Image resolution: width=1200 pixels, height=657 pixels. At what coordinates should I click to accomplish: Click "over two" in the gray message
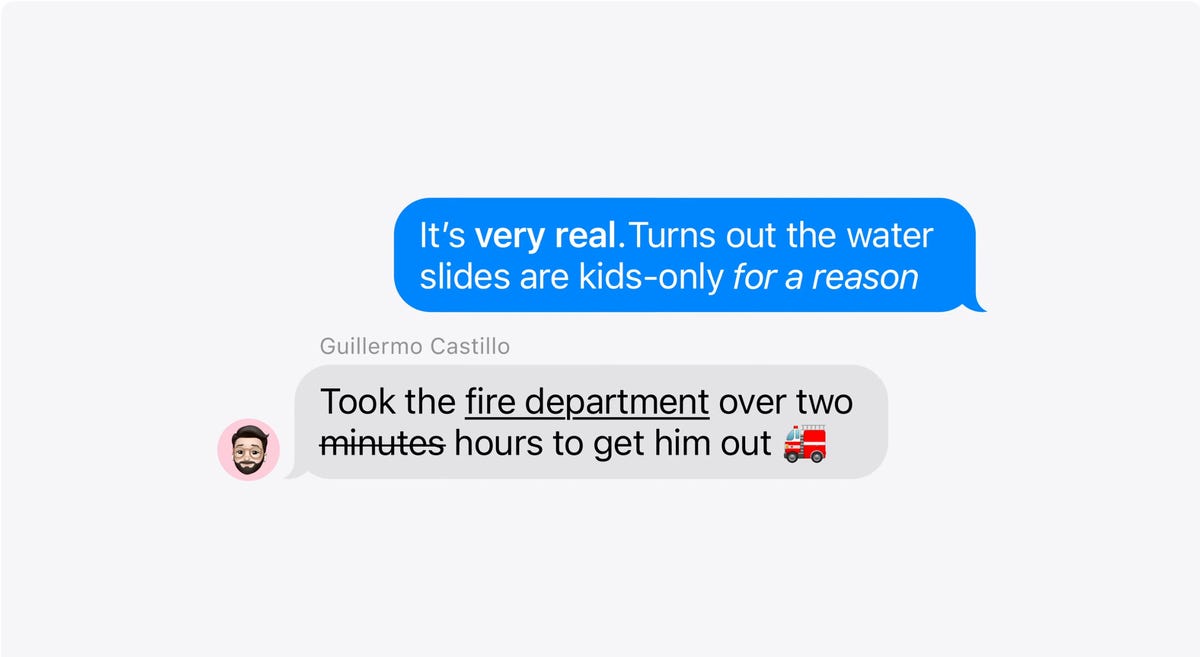[x=786, y=402]
